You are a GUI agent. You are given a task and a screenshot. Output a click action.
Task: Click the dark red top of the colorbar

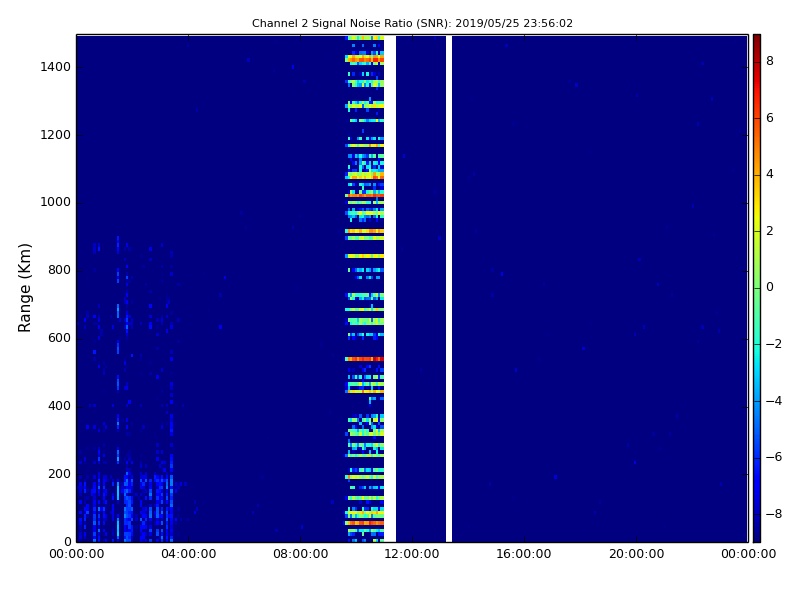pyautogui.click(x=757, y=42)
